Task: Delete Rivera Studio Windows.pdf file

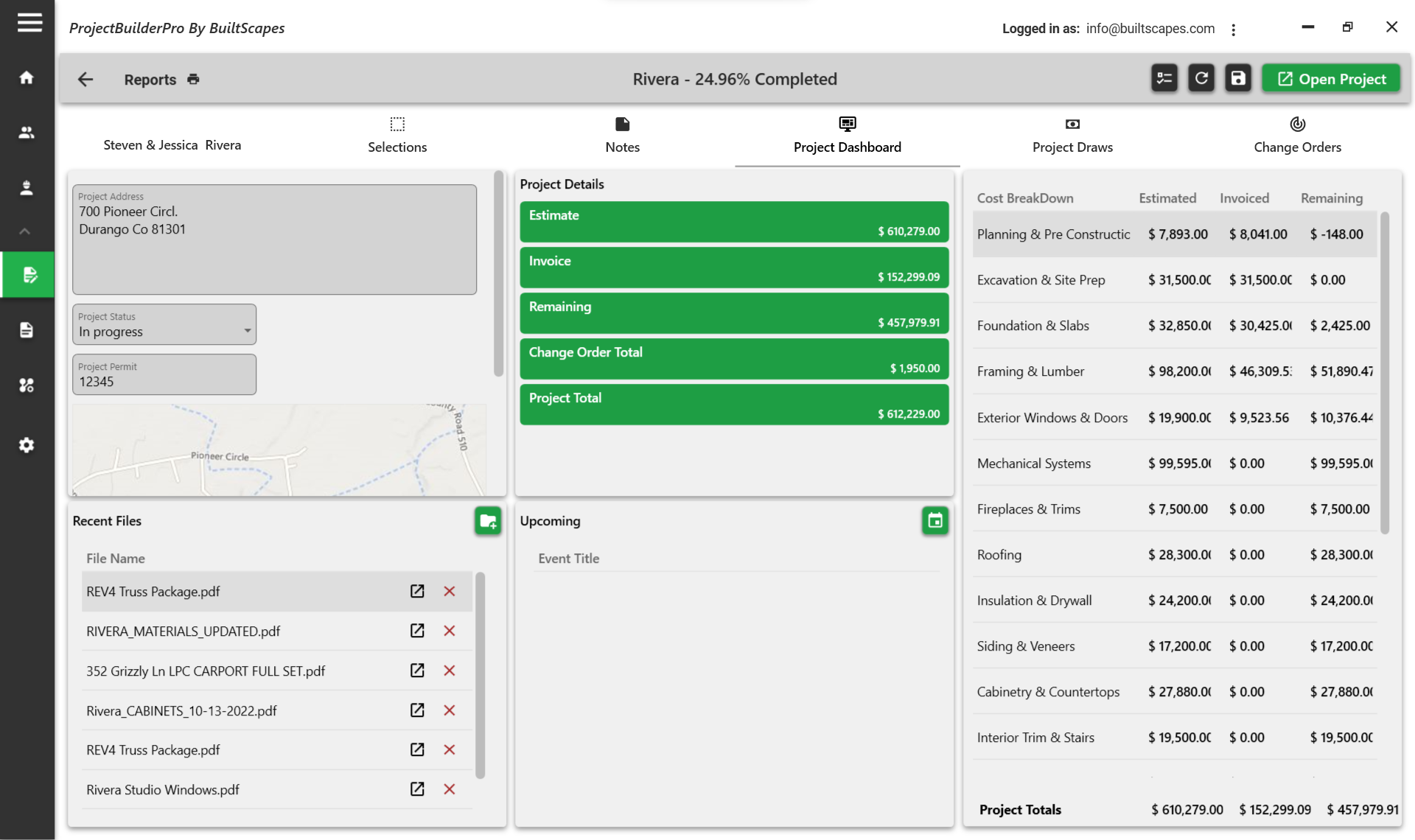Action: point(450,789)
